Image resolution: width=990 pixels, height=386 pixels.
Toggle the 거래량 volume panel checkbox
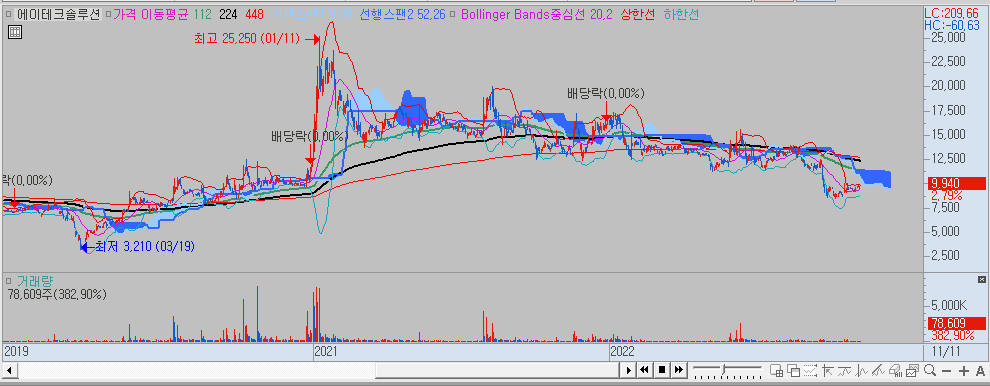click(x=9, y=280)
